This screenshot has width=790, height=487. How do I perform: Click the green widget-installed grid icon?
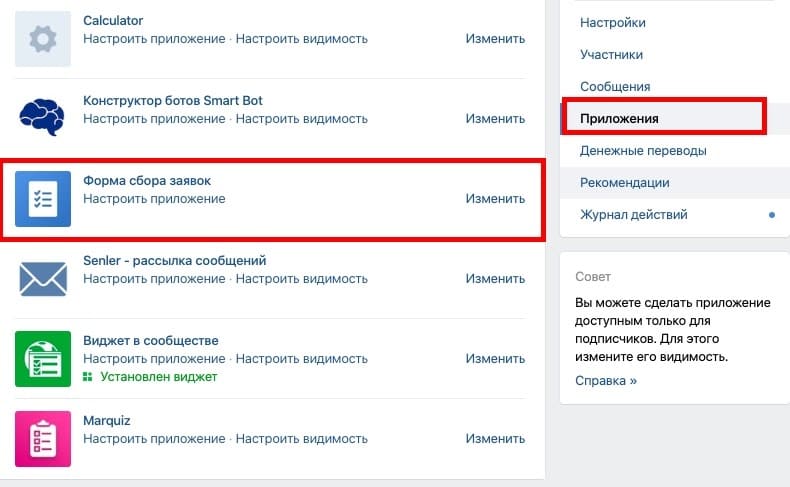pos(88,377)
